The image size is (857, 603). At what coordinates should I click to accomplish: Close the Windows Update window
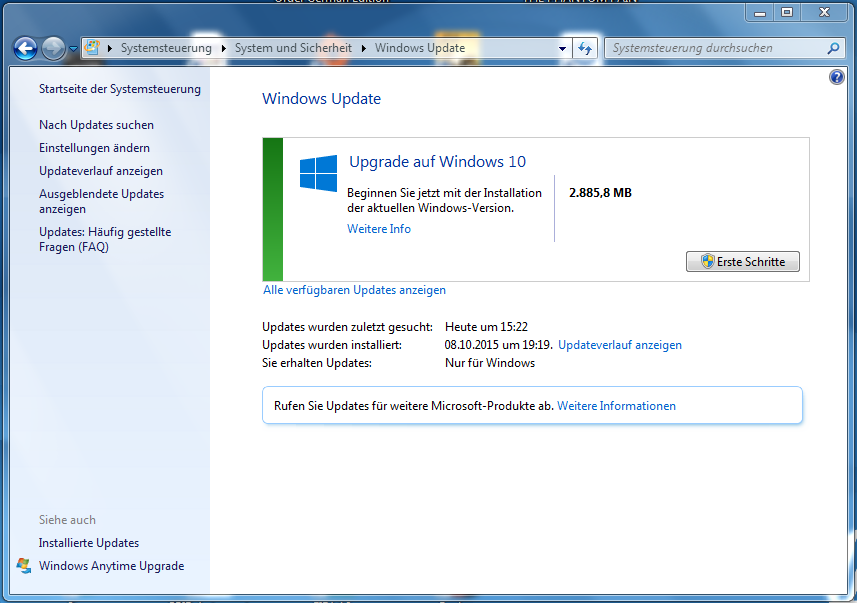click(825, 13)
